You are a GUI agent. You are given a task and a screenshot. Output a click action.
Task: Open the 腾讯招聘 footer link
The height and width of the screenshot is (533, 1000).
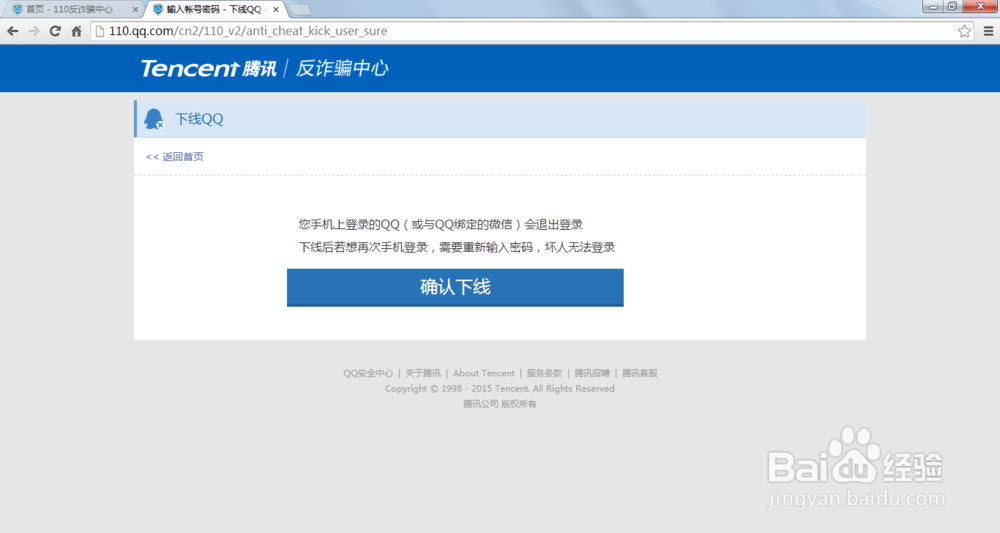592,373
